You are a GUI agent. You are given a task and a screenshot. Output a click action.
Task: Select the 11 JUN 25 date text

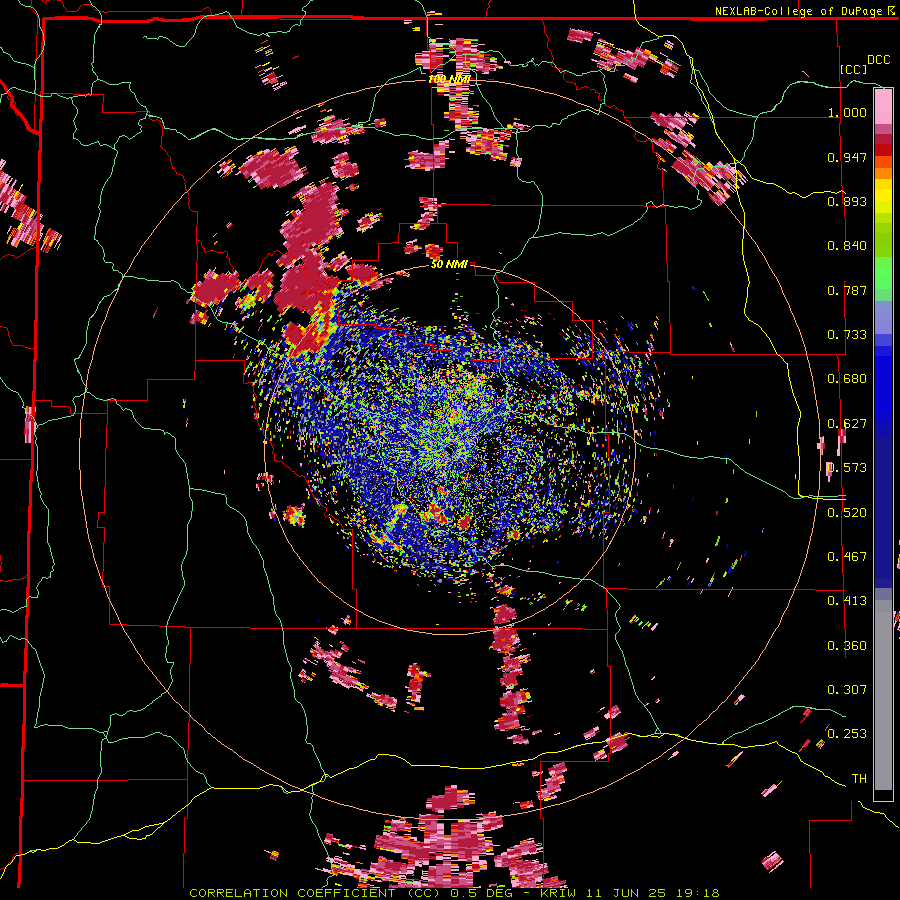pos(625,893)
